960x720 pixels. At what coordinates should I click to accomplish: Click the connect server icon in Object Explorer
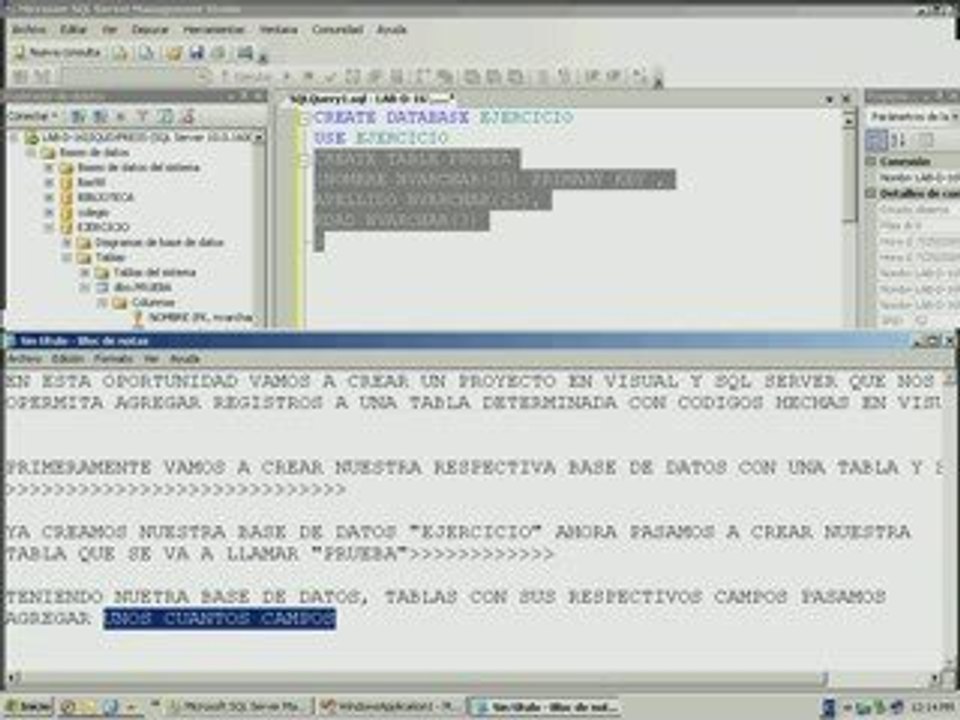78,115
